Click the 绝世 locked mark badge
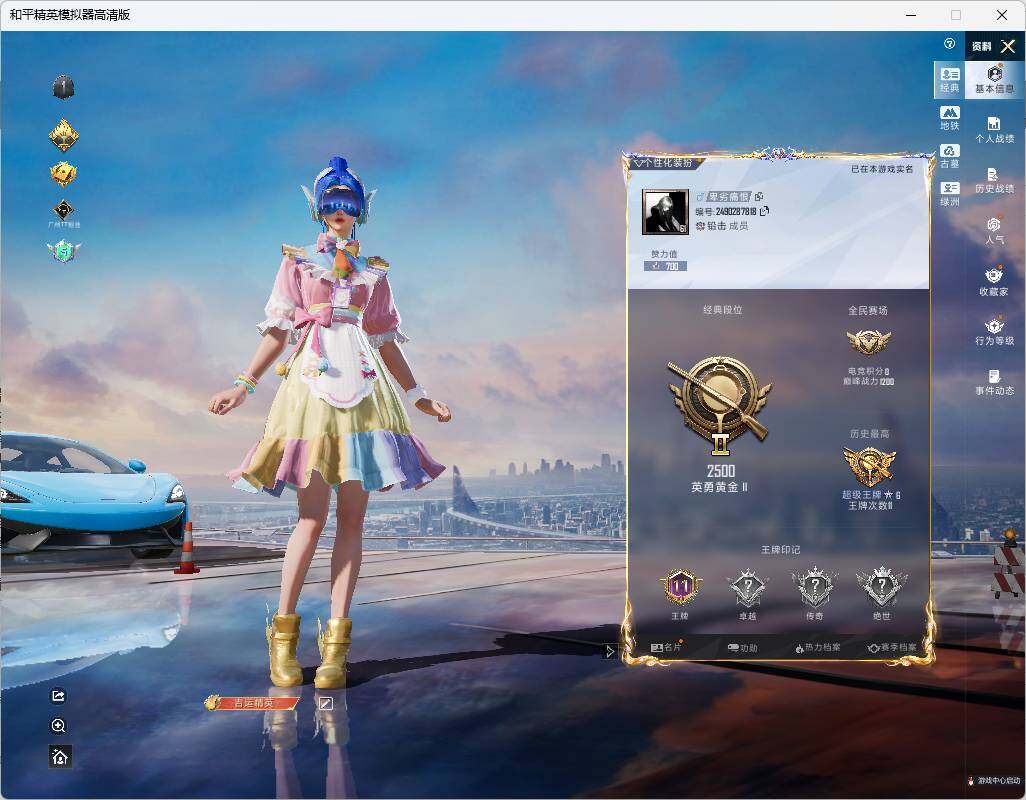This screenshot has height=800, width=1026. 881,587
